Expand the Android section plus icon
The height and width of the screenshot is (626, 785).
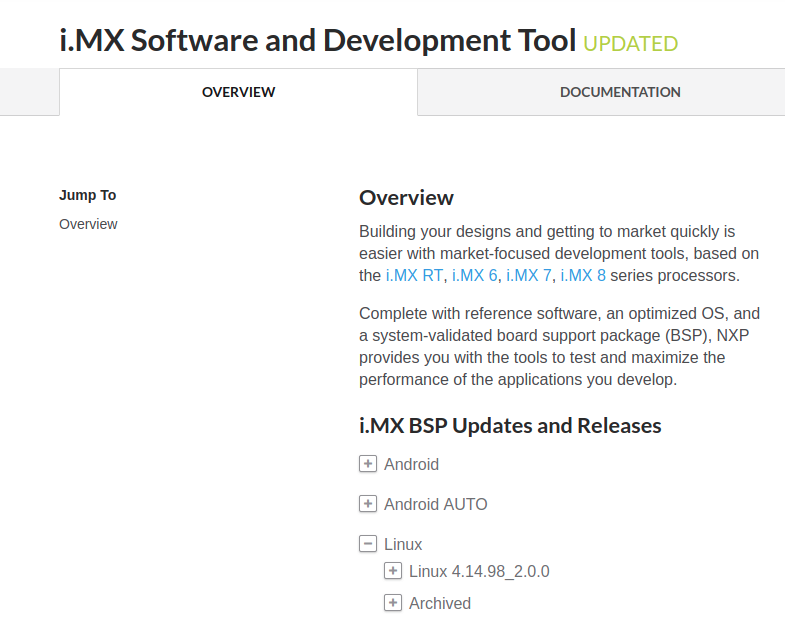[x=368, y=464]
